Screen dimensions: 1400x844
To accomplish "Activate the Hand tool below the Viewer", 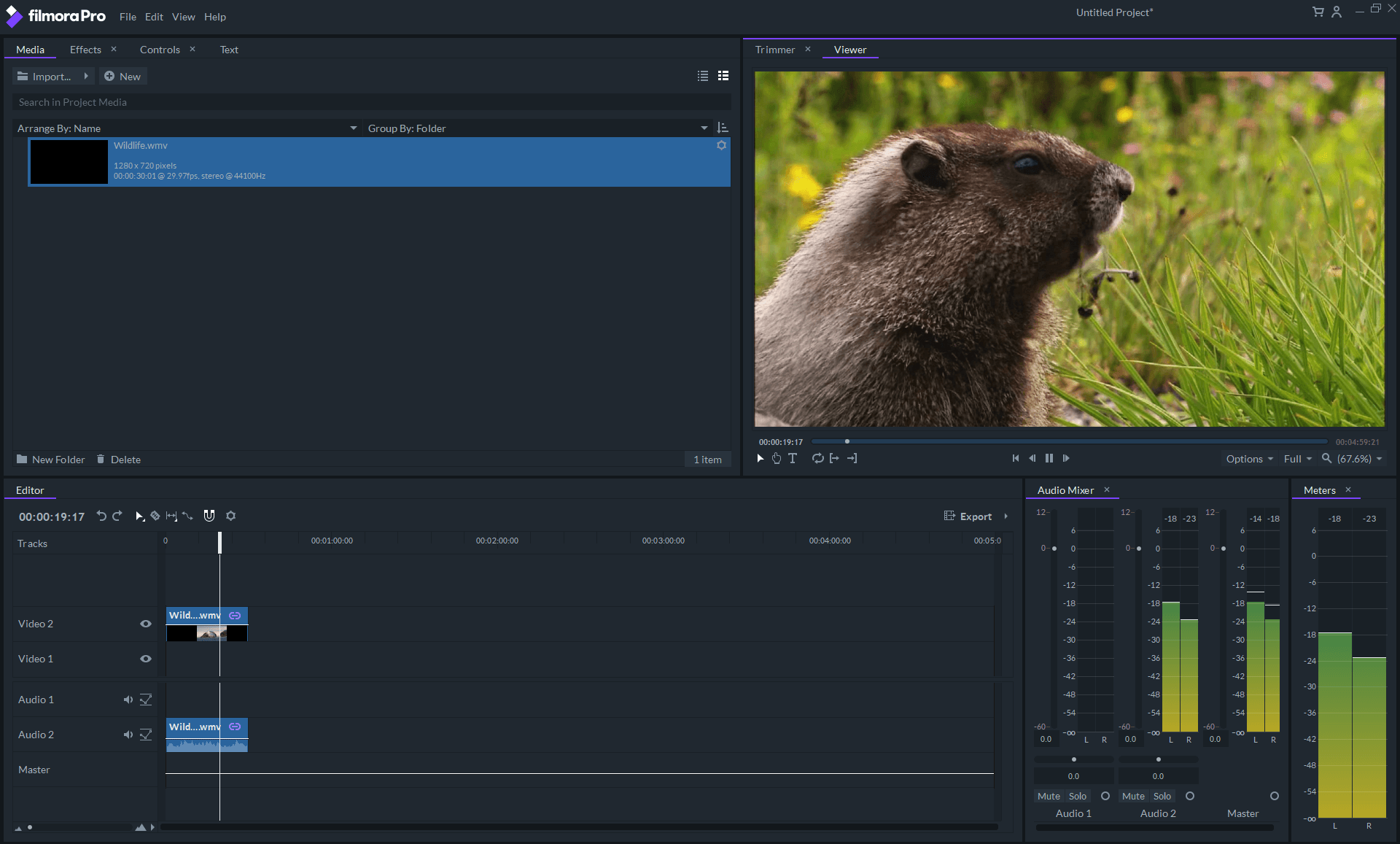I will point(776,458).
